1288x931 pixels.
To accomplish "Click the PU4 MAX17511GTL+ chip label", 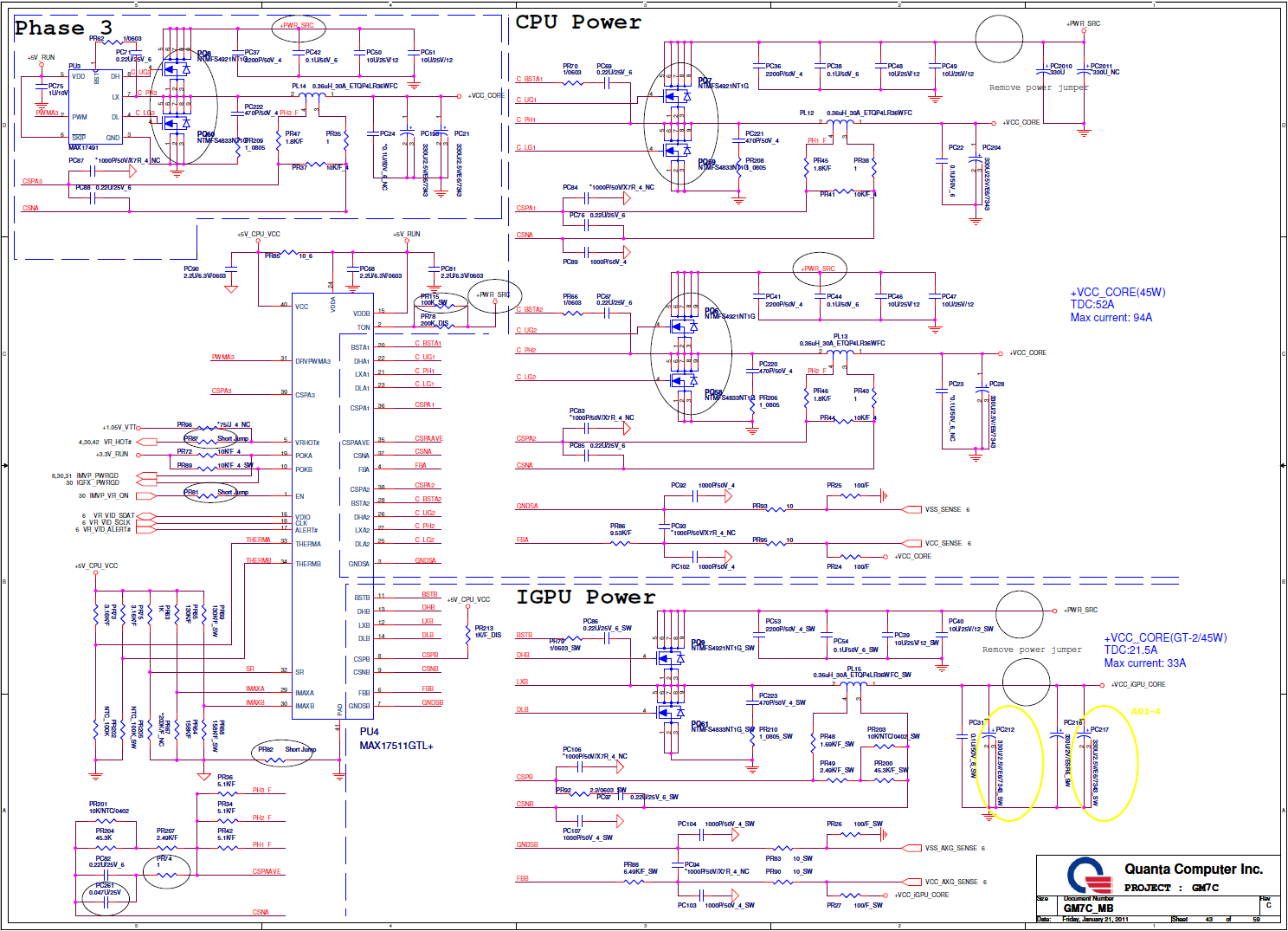I will point(396,739).
